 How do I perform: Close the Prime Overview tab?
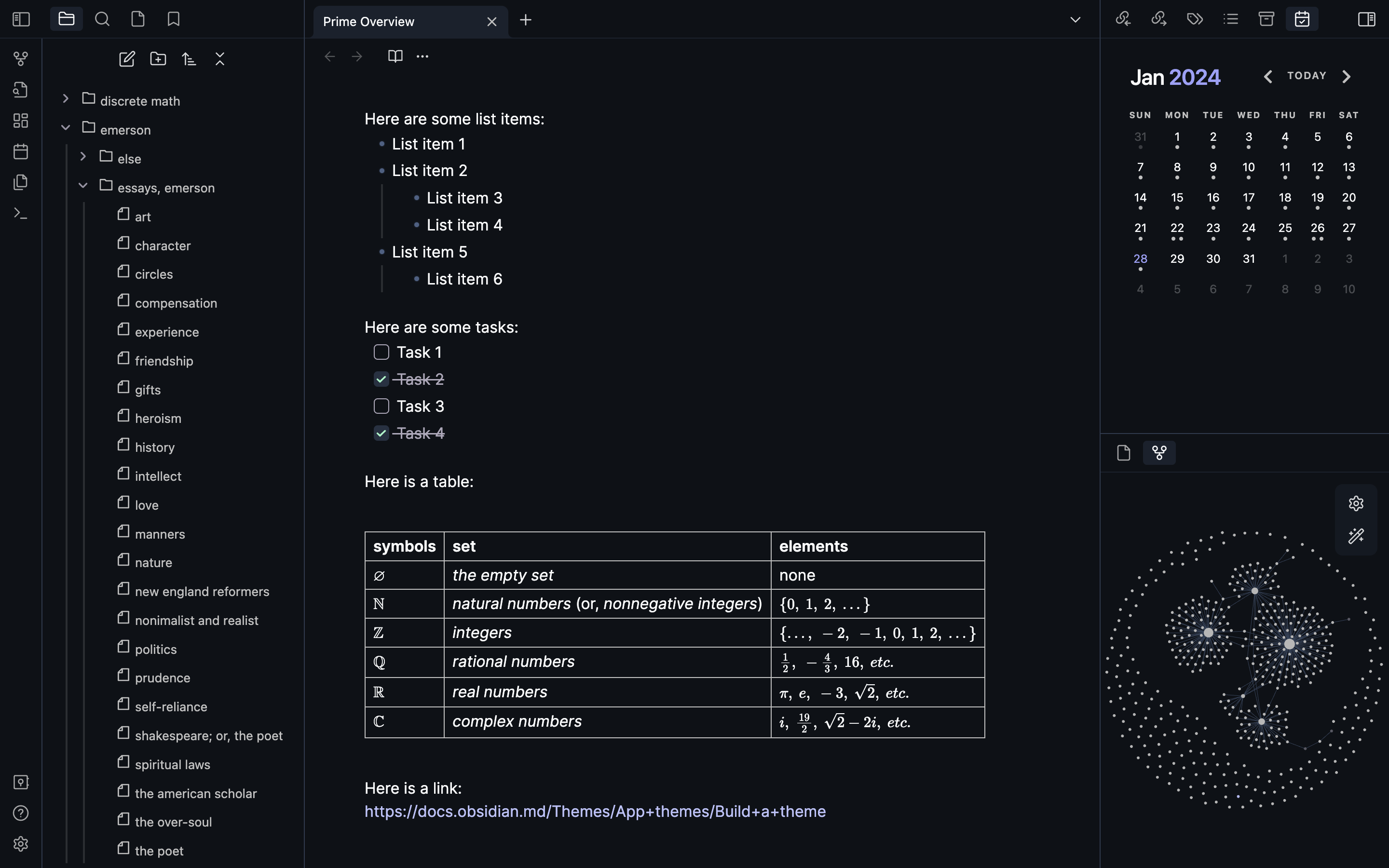[492, 22]
